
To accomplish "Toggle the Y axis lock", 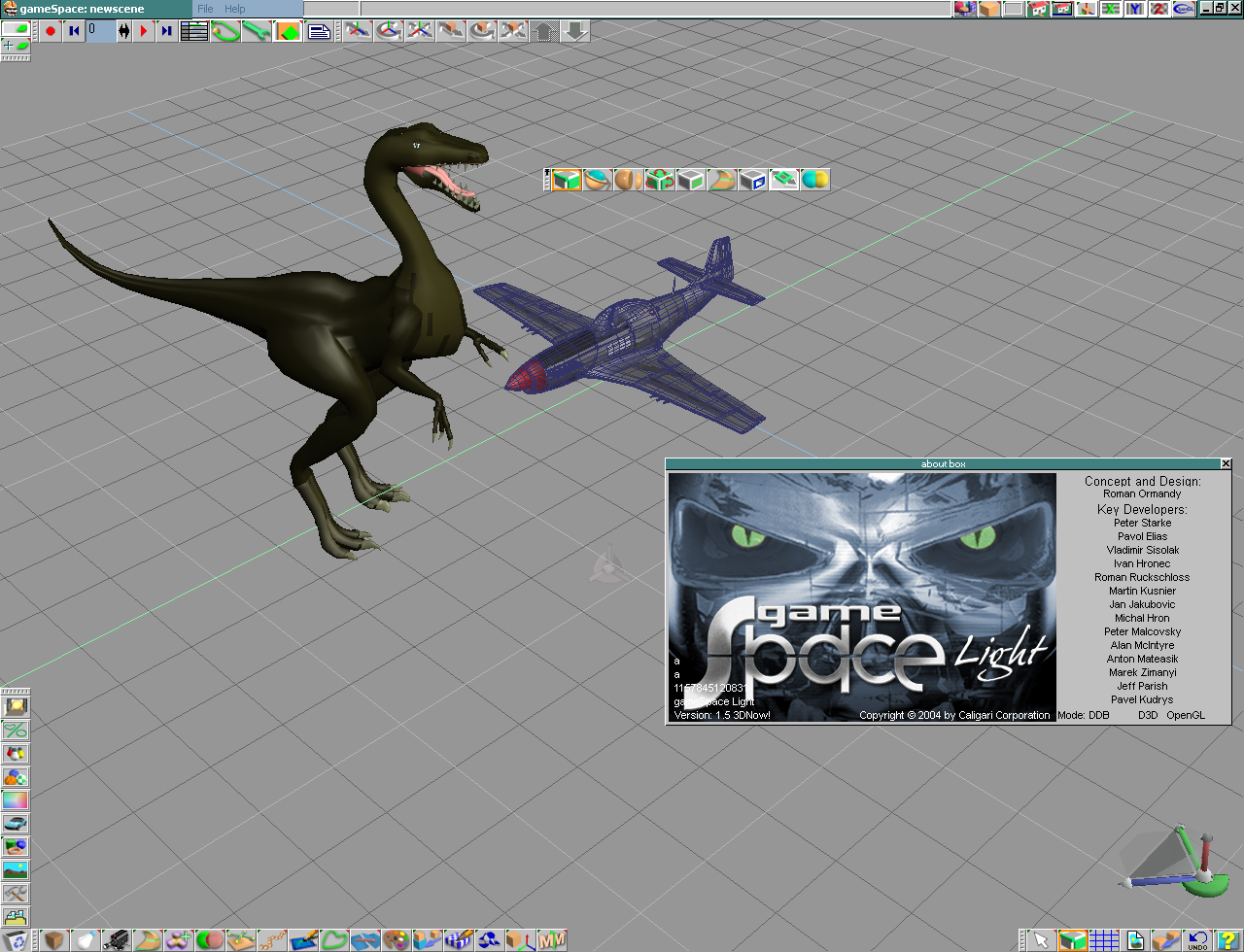I will click(1134, 9).
